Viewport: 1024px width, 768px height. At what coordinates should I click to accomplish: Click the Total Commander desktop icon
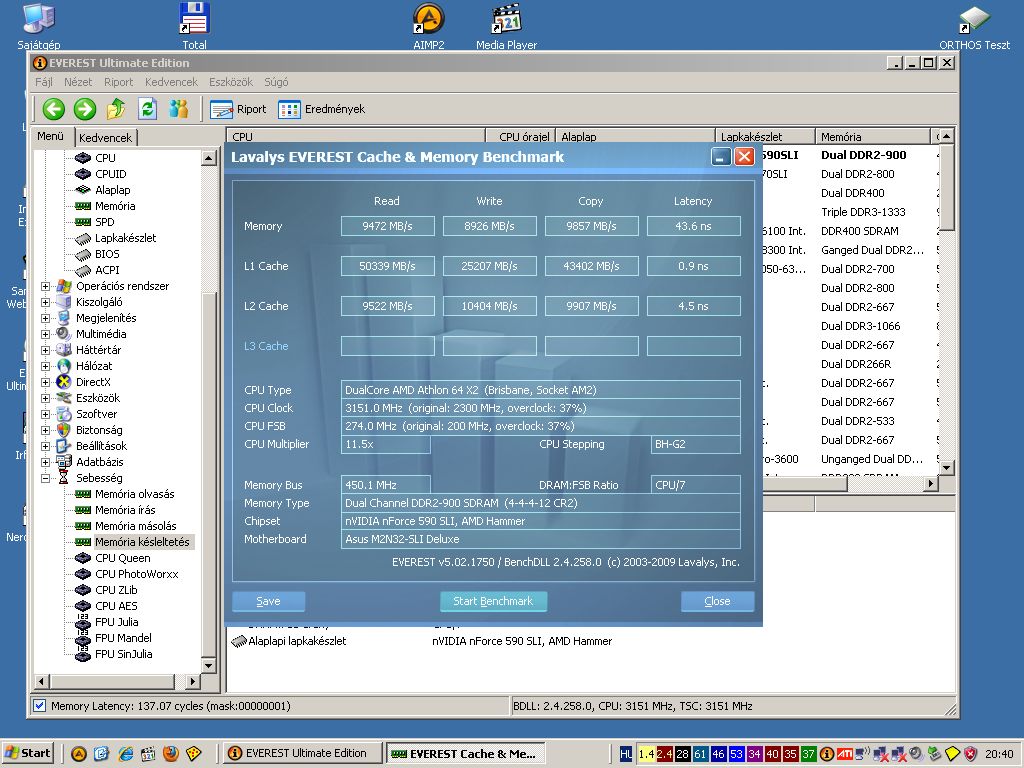[194, 26]
